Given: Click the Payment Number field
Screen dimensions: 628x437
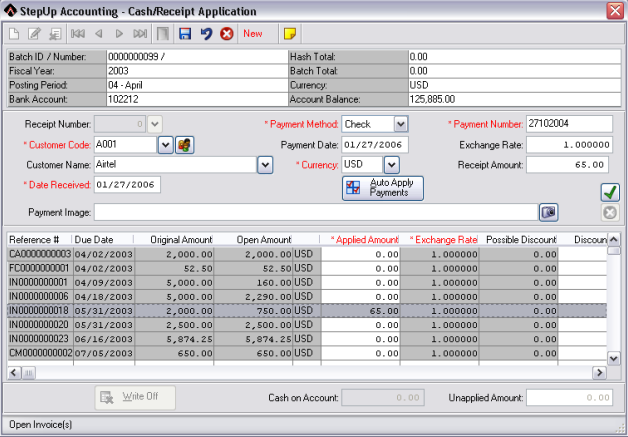Looking at the screenshot, I should (x=569, y=124).
